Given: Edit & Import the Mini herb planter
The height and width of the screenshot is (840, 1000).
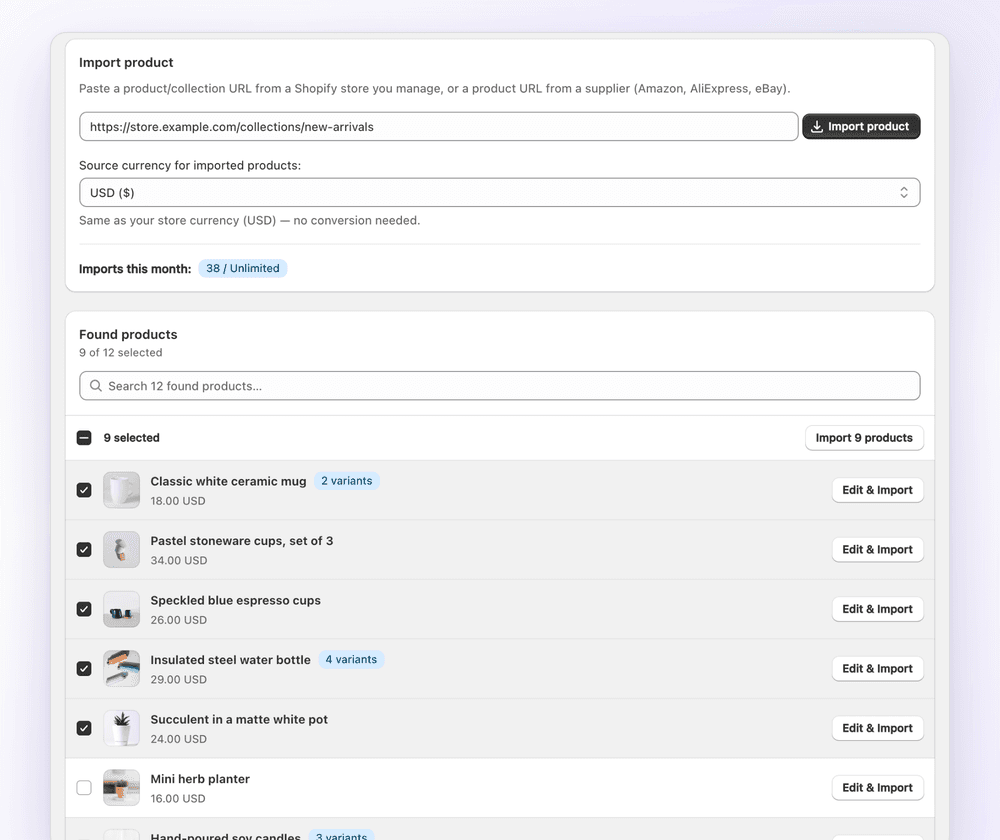Looking at the screenshot, I should pos(878,788).
